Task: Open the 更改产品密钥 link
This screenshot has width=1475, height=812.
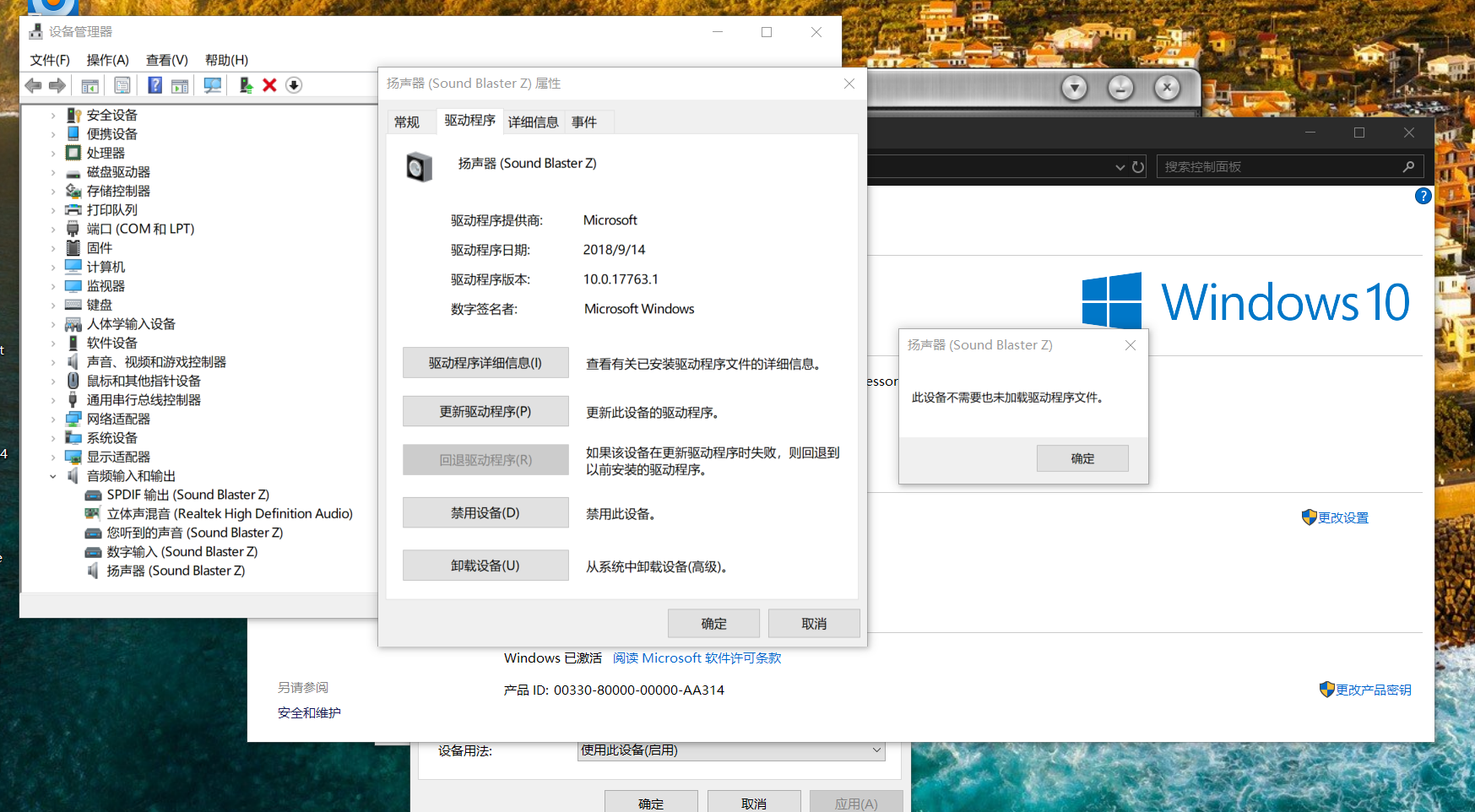Action: pyautogui.click(x=1373, y=690)
